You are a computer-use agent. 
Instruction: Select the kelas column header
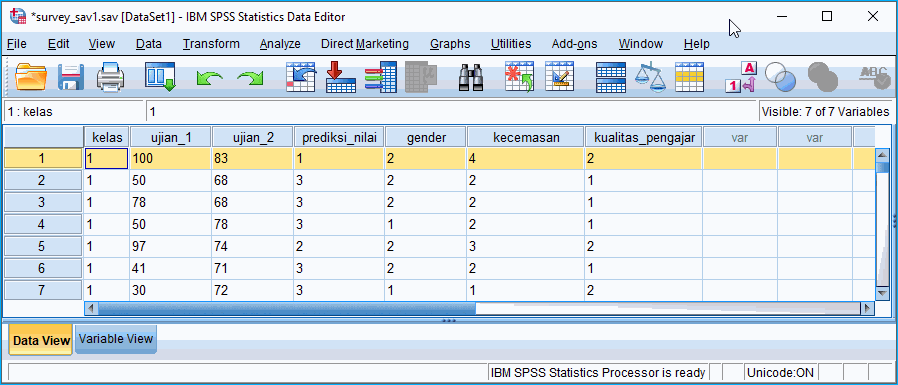(107, 138)
